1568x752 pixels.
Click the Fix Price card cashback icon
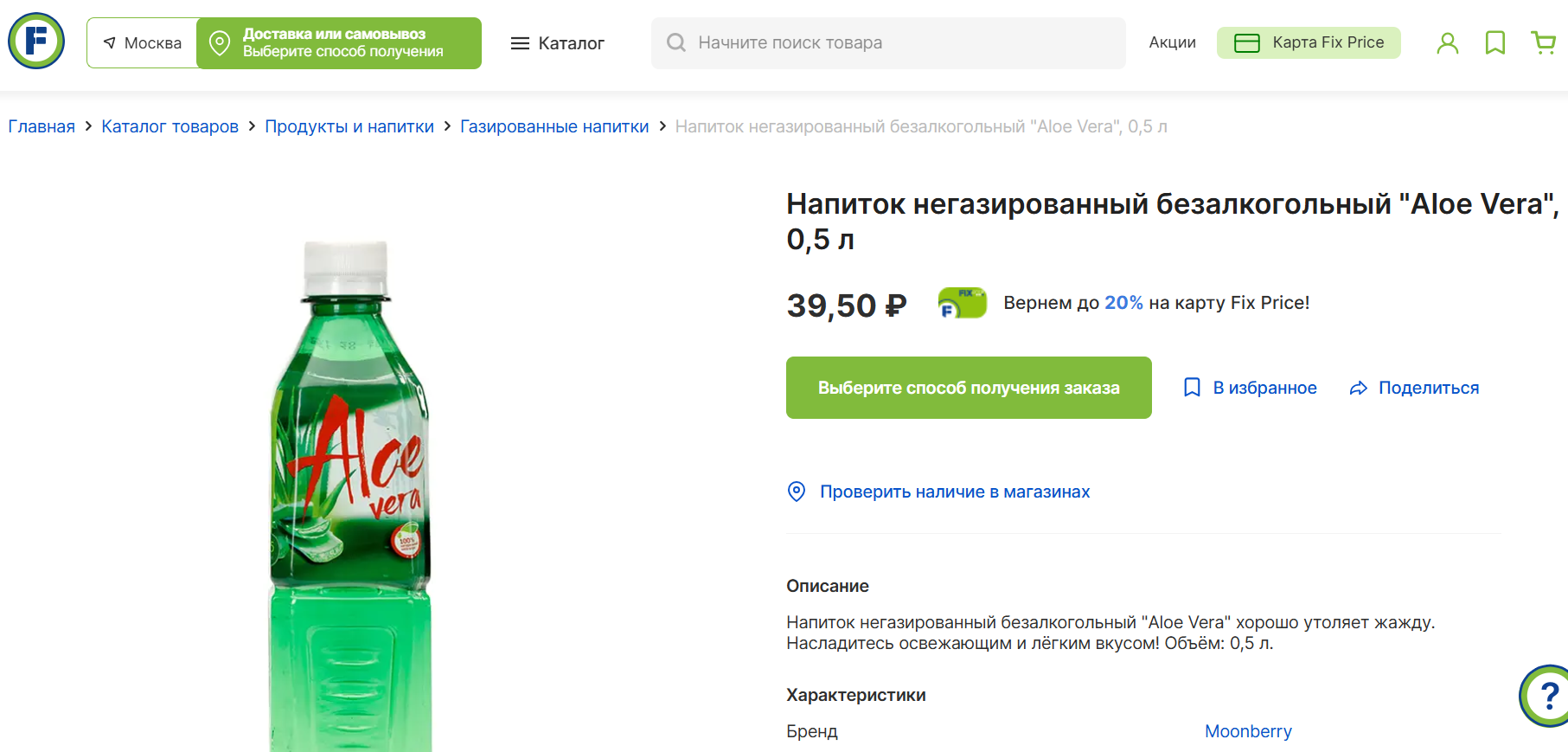962,303
